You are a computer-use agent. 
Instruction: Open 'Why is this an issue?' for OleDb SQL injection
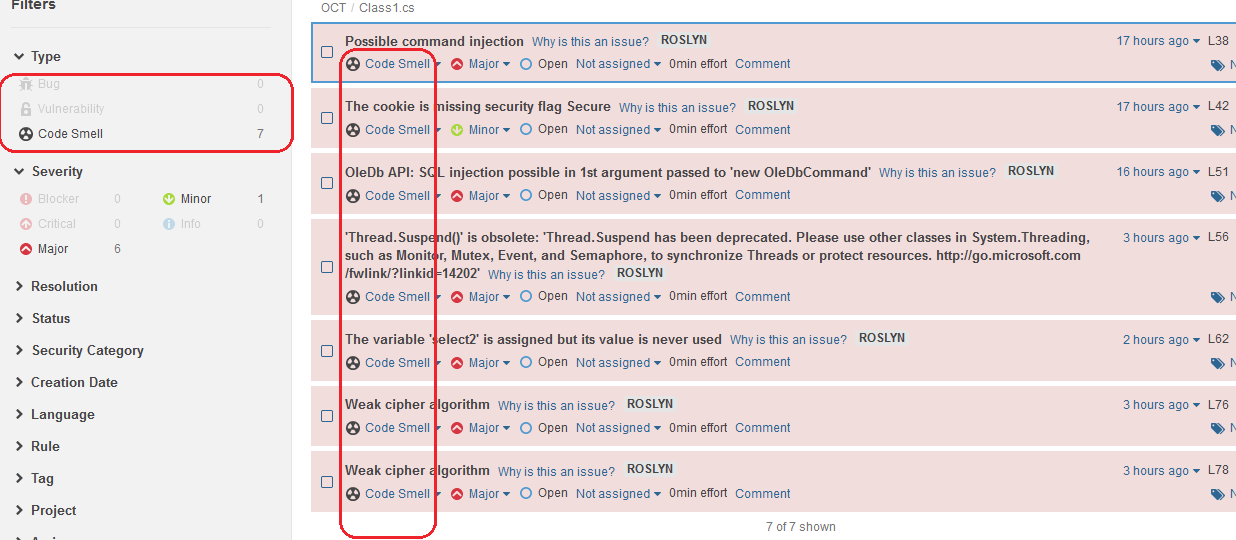coord(937,173)
